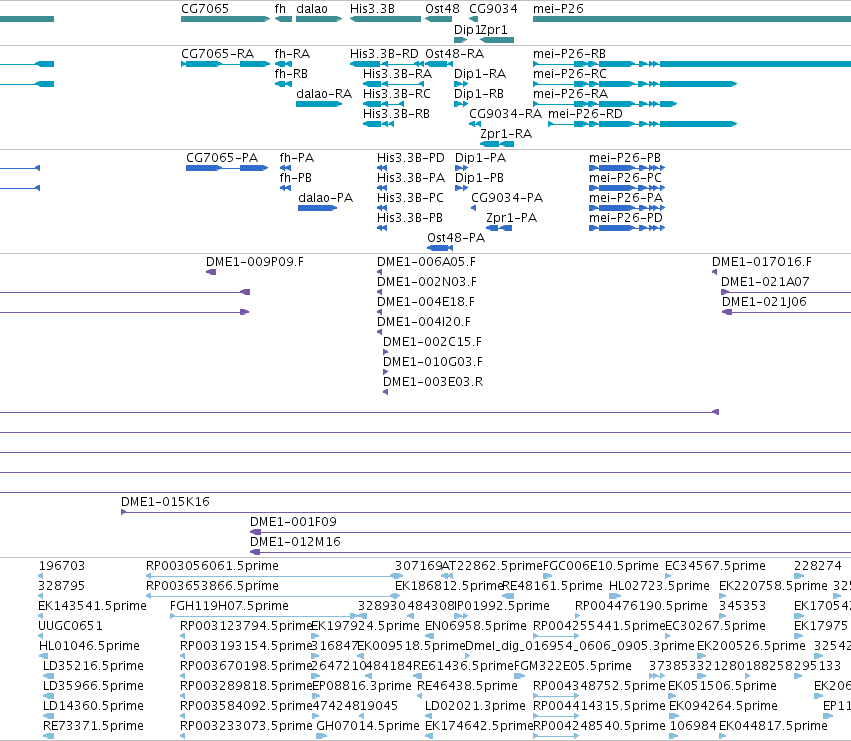Click the DME1-001F09 clone label
The image size is (851, 741).
[293, 522]
